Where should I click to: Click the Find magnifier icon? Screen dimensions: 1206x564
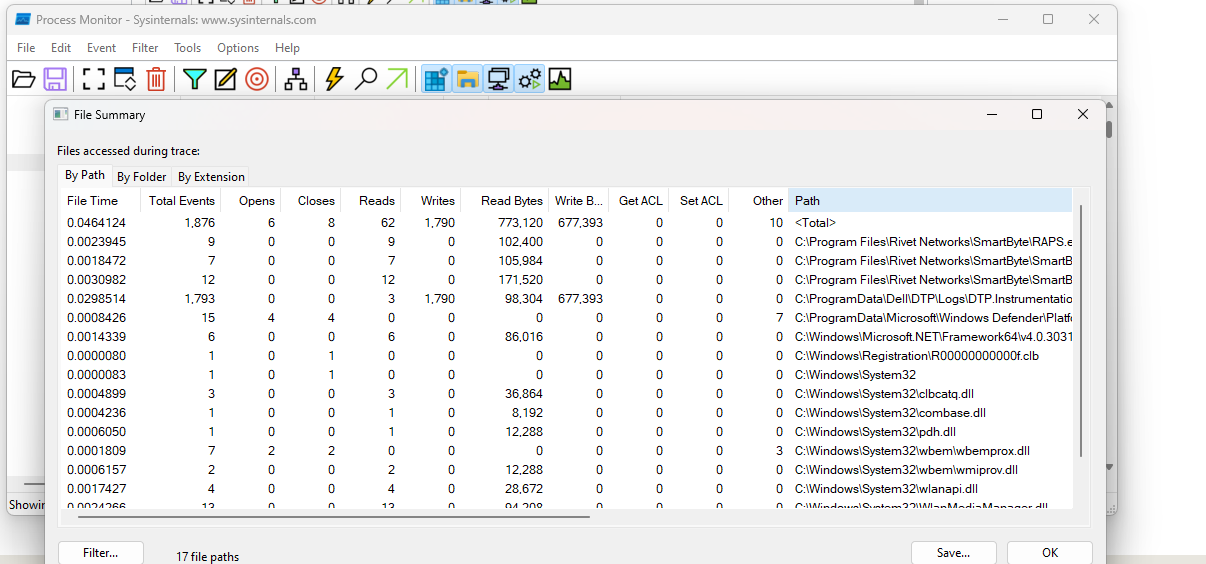(x=366, y=79)
